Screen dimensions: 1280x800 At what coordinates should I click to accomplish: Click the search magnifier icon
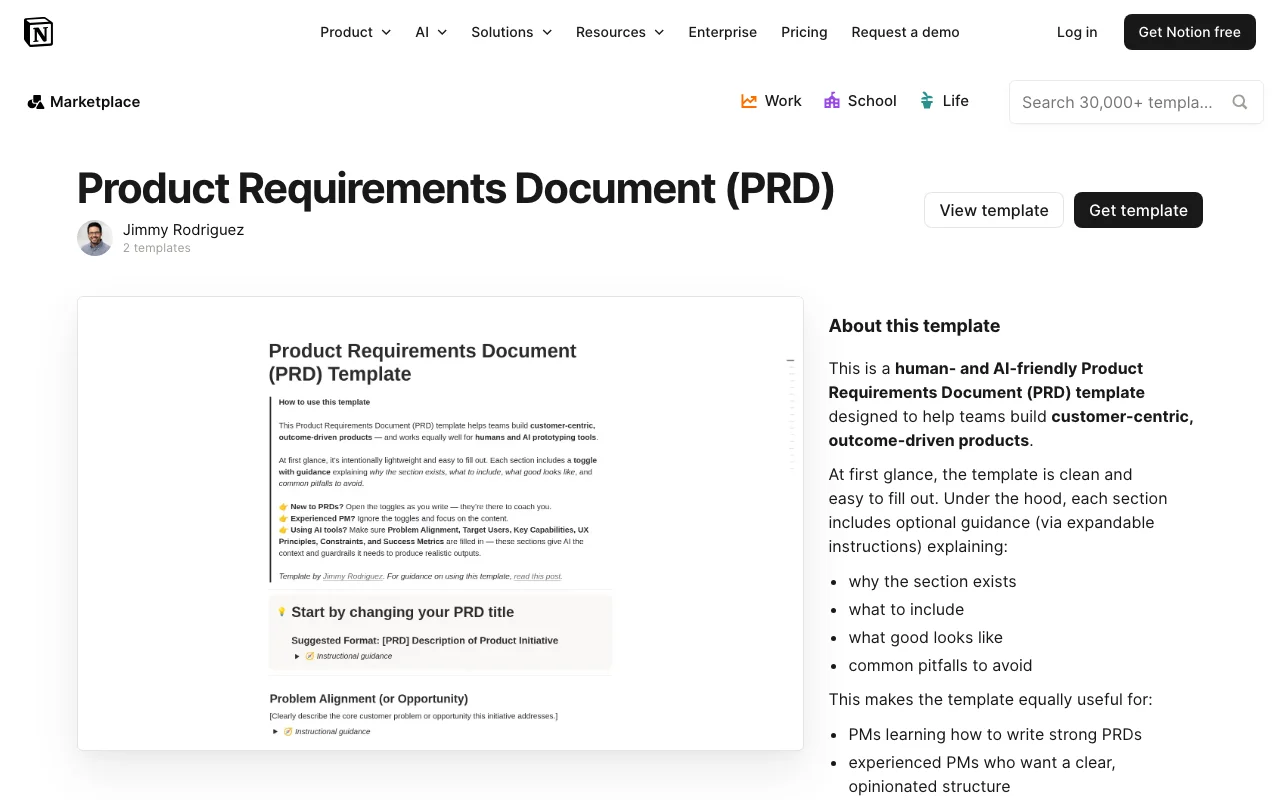pyautogui.click(x=1240, y=102)
